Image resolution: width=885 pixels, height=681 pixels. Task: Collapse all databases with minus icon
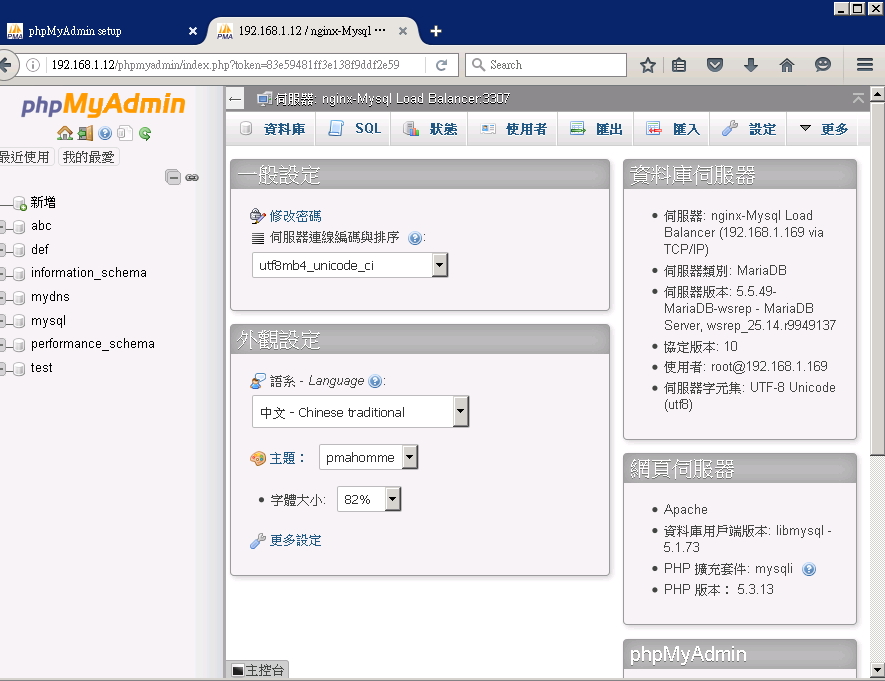173,177
